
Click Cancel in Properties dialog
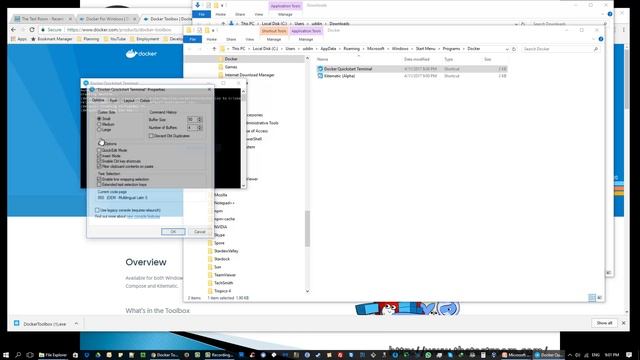tap(200, 232)
